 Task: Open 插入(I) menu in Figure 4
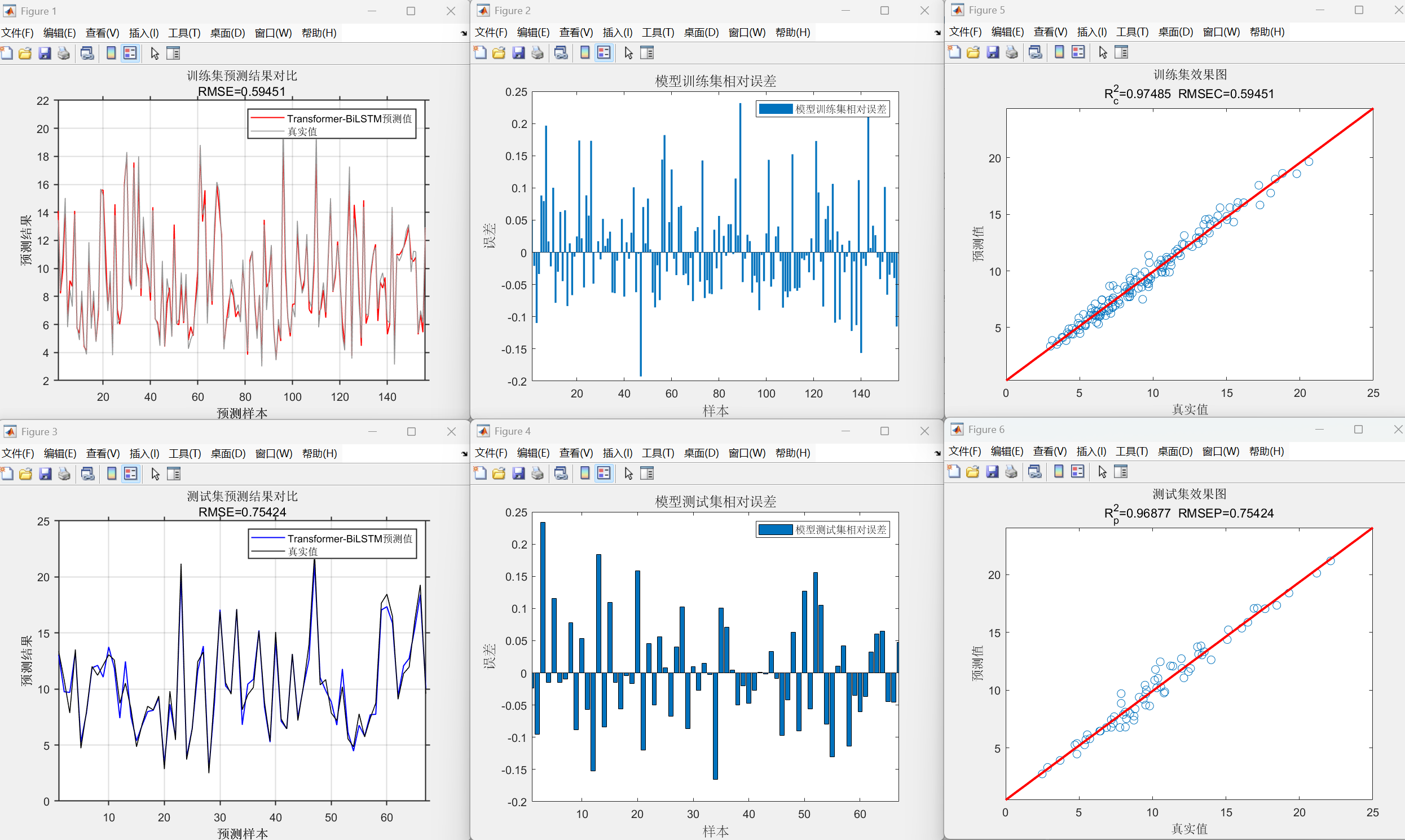617,453
